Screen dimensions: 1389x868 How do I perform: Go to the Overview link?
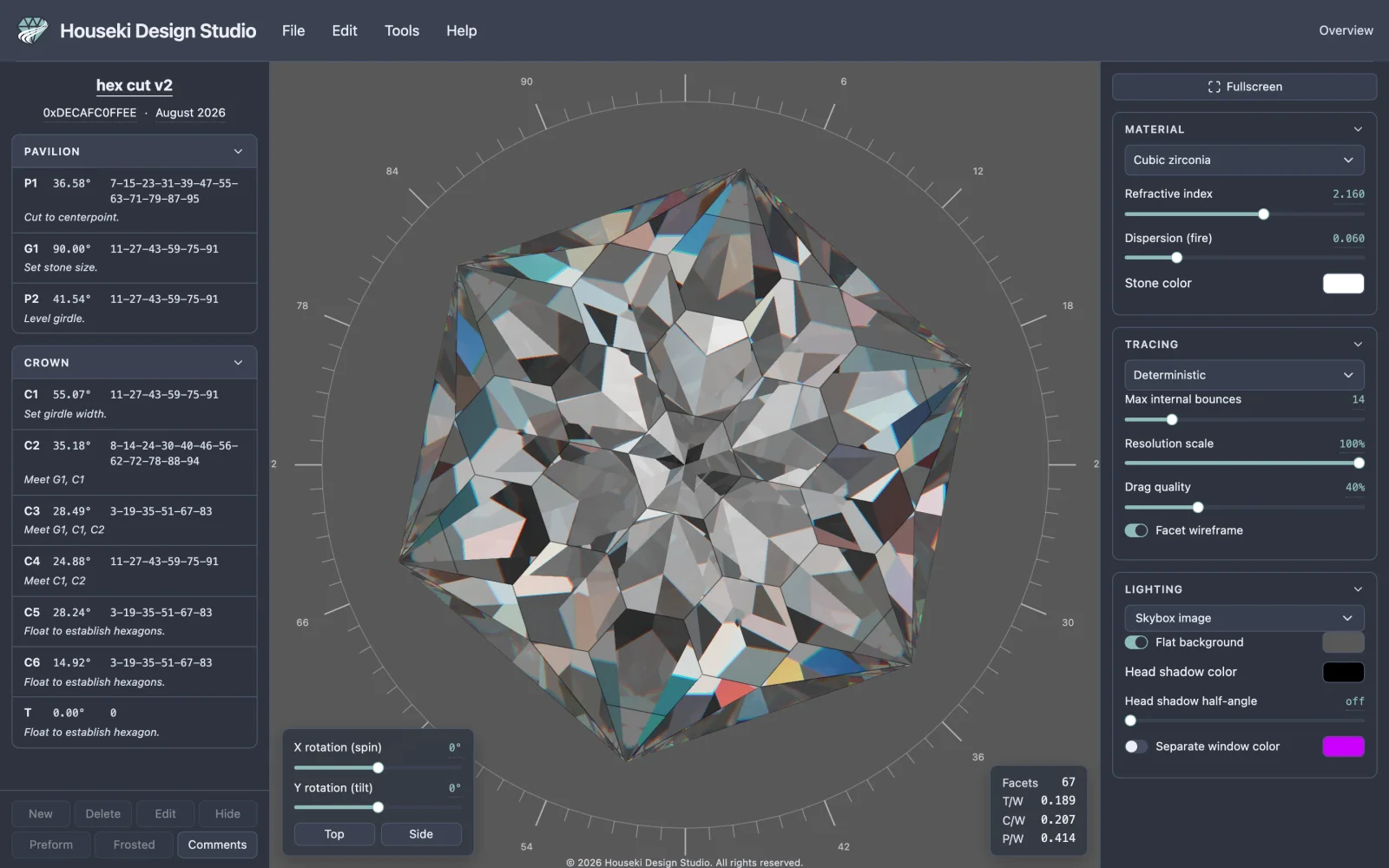tap(1346, 30)
